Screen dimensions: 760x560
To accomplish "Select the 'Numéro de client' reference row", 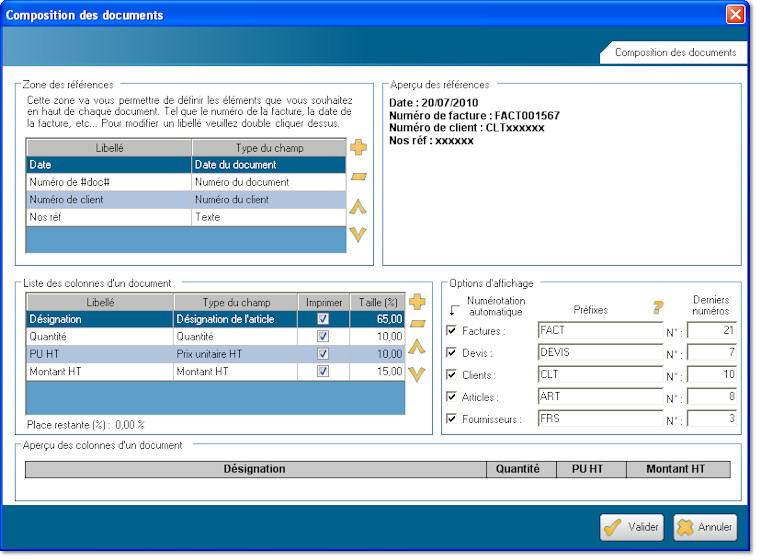I will 186,199.
